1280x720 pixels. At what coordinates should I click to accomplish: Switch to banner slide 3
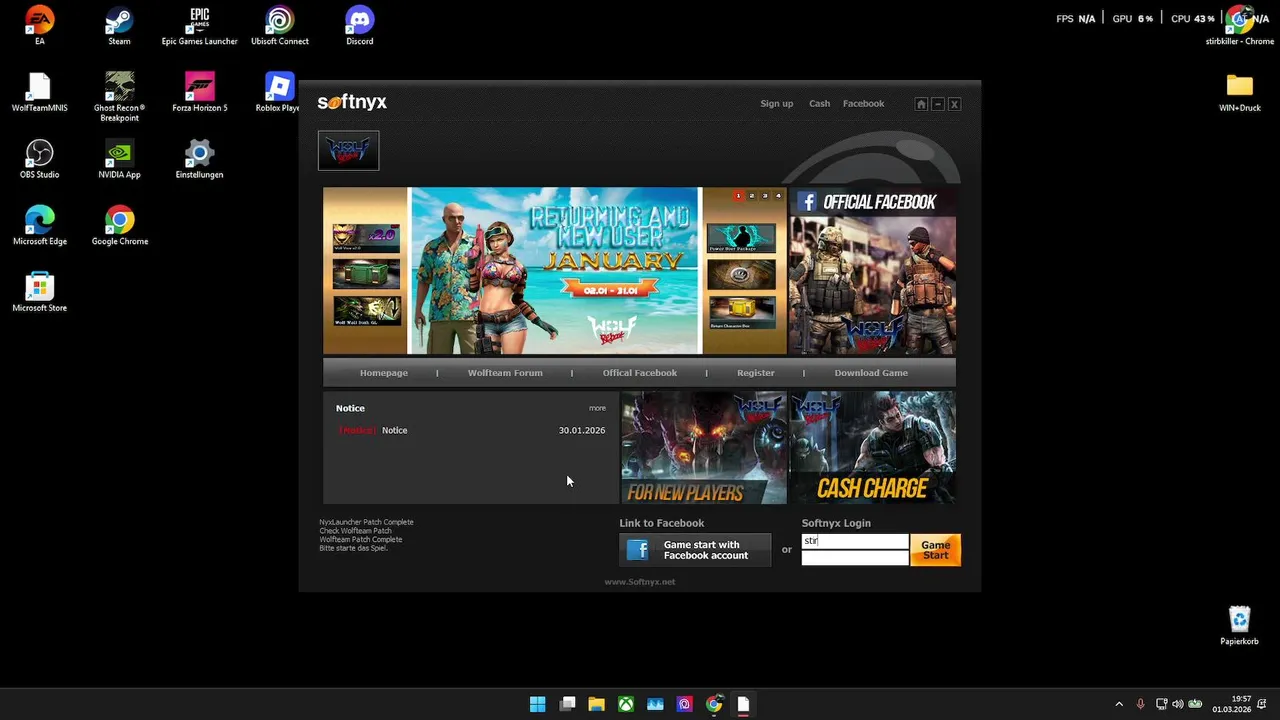tap(765, 196)
